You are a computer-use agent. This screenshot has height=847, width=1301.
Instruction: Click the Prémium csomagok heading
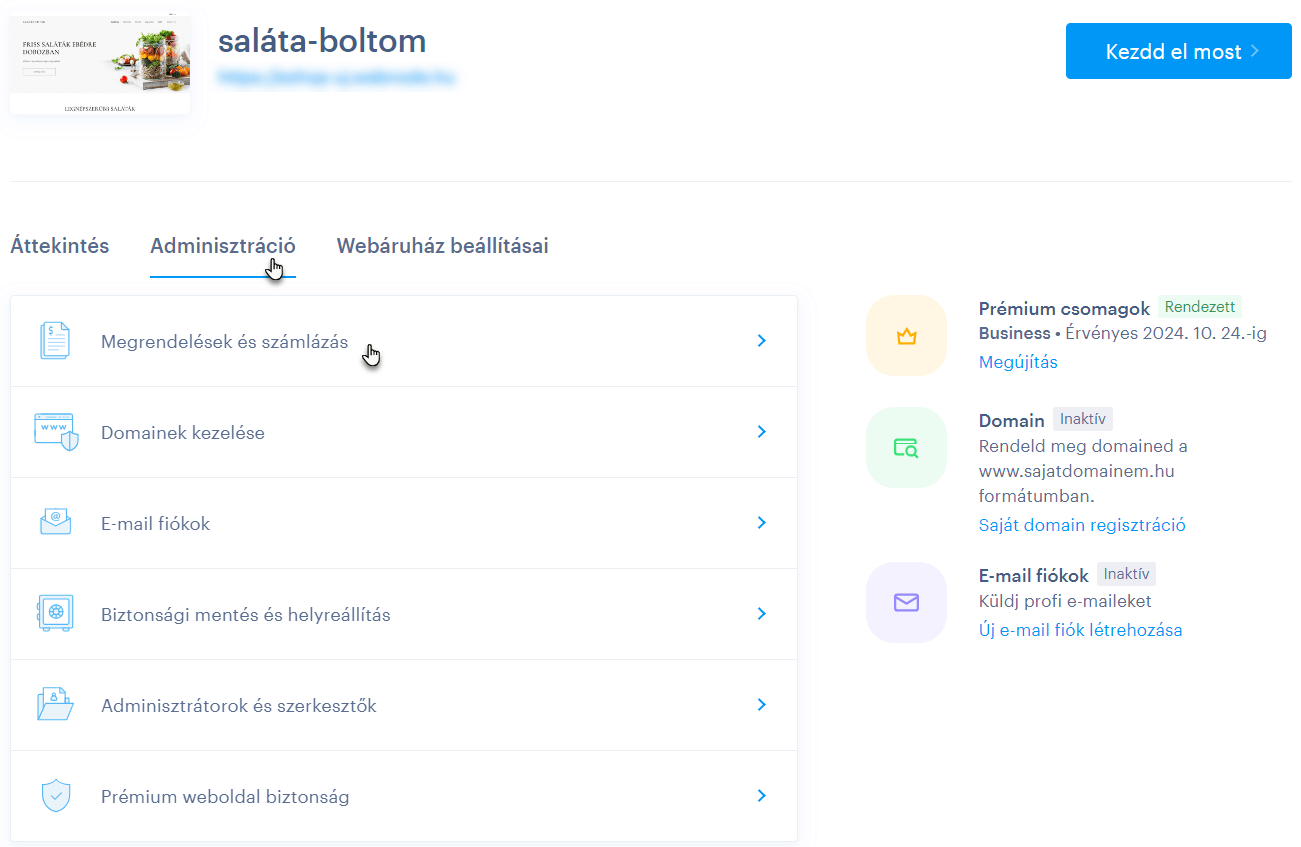pyautogui.click(x=1064, y=308)
